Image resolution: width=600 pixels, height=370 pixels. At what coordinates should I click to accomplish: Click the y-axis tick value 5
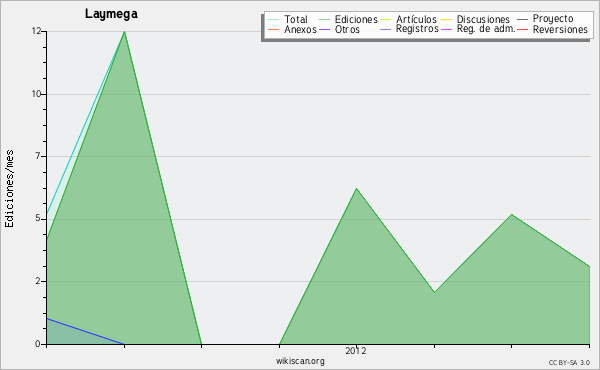coord(38,219)
